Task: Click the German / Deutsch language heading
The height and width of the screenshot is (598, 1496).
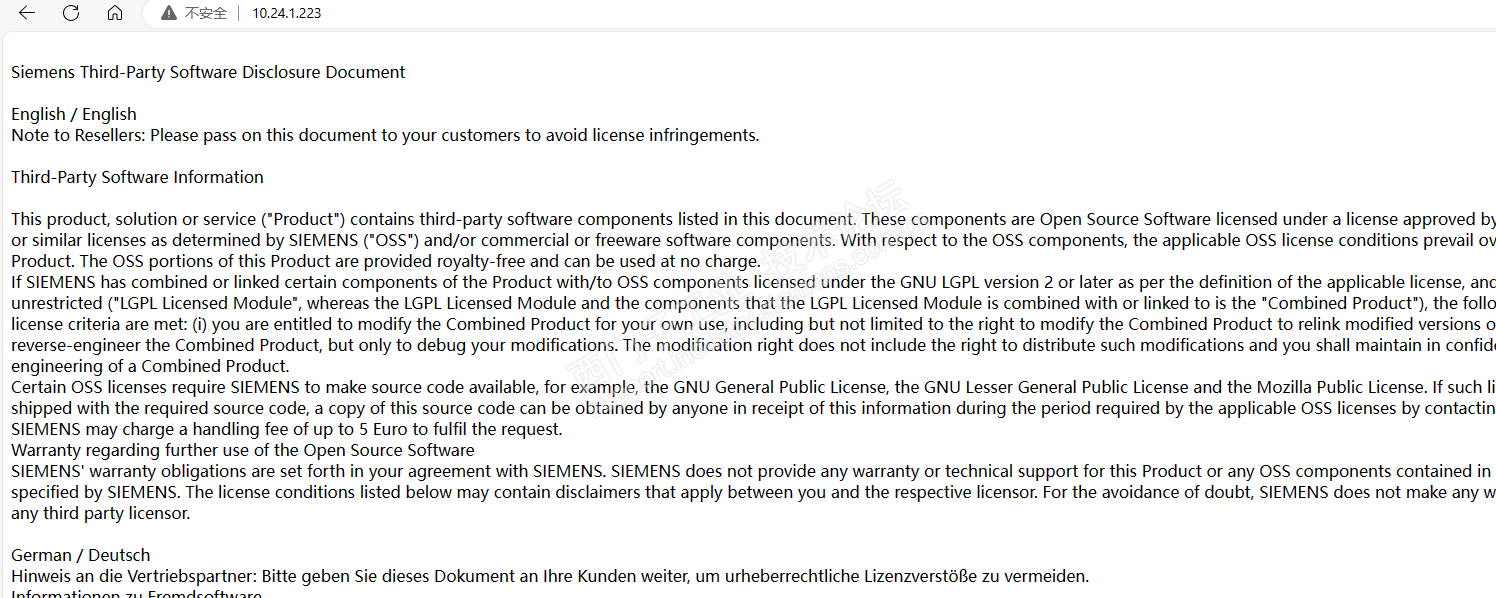Action: coord(80,555)
